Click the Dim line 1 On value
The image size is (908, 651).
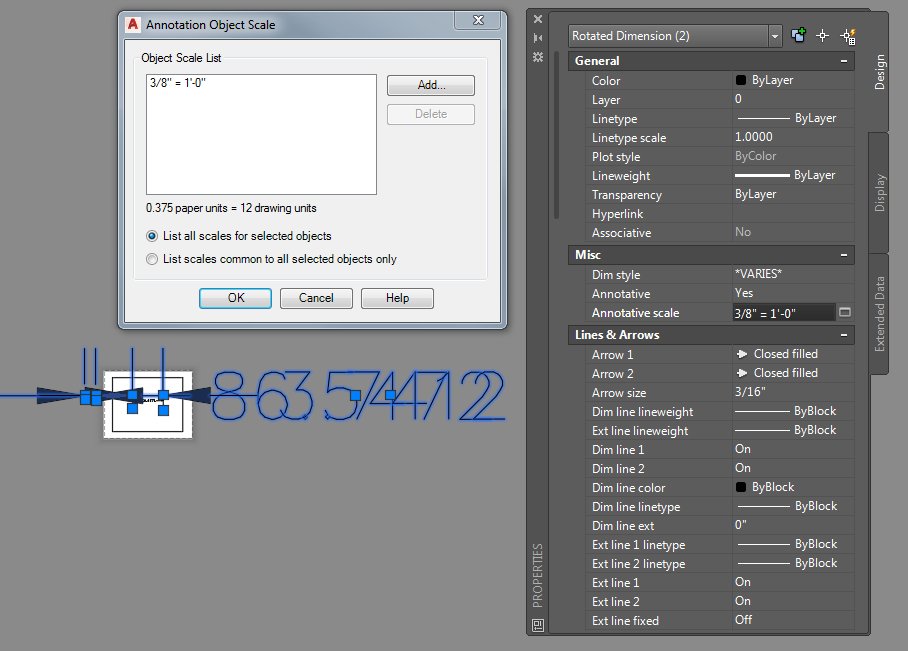793,449
